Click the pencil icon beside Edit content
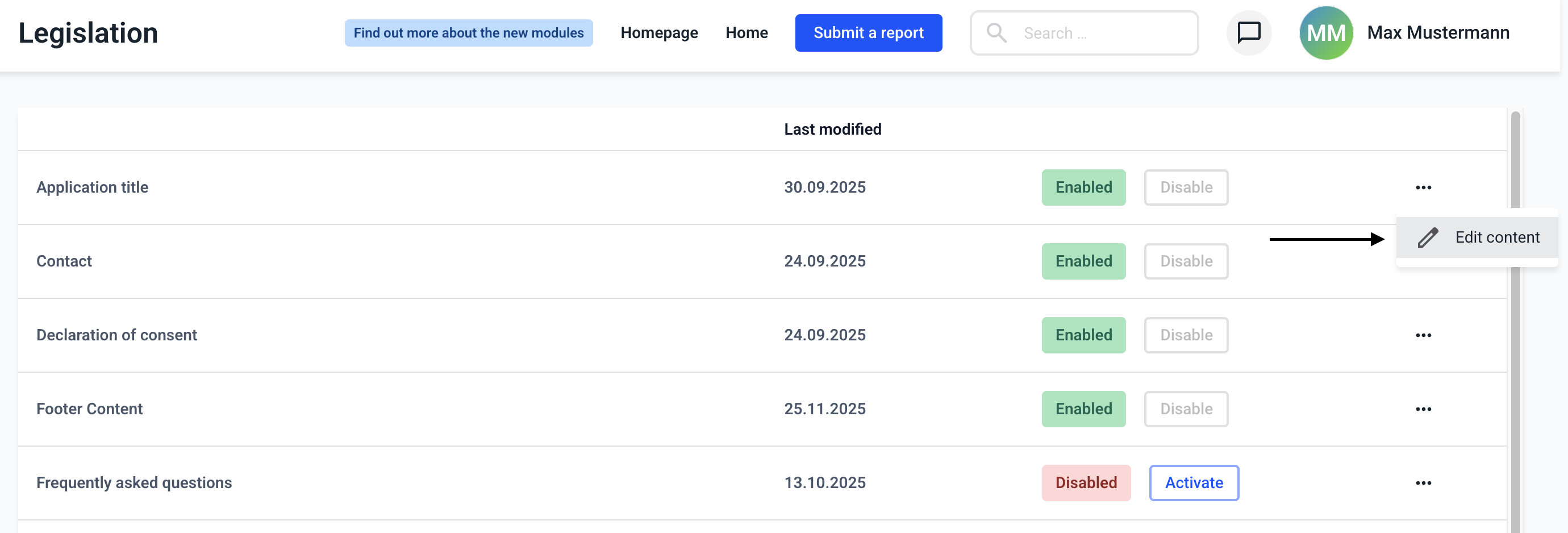Viewport: 1568px width, 533px height. point(1427,238)
